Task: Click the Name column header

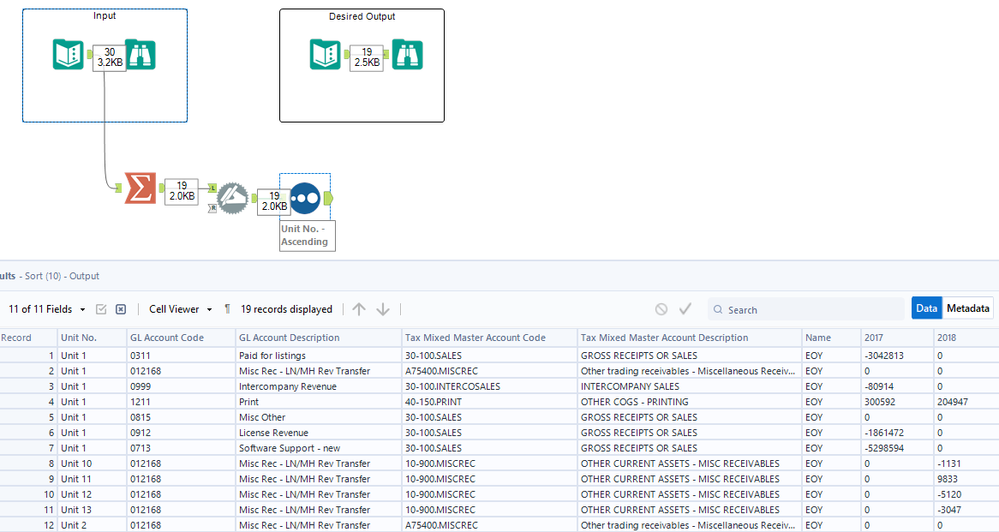Action: [831, 338]
